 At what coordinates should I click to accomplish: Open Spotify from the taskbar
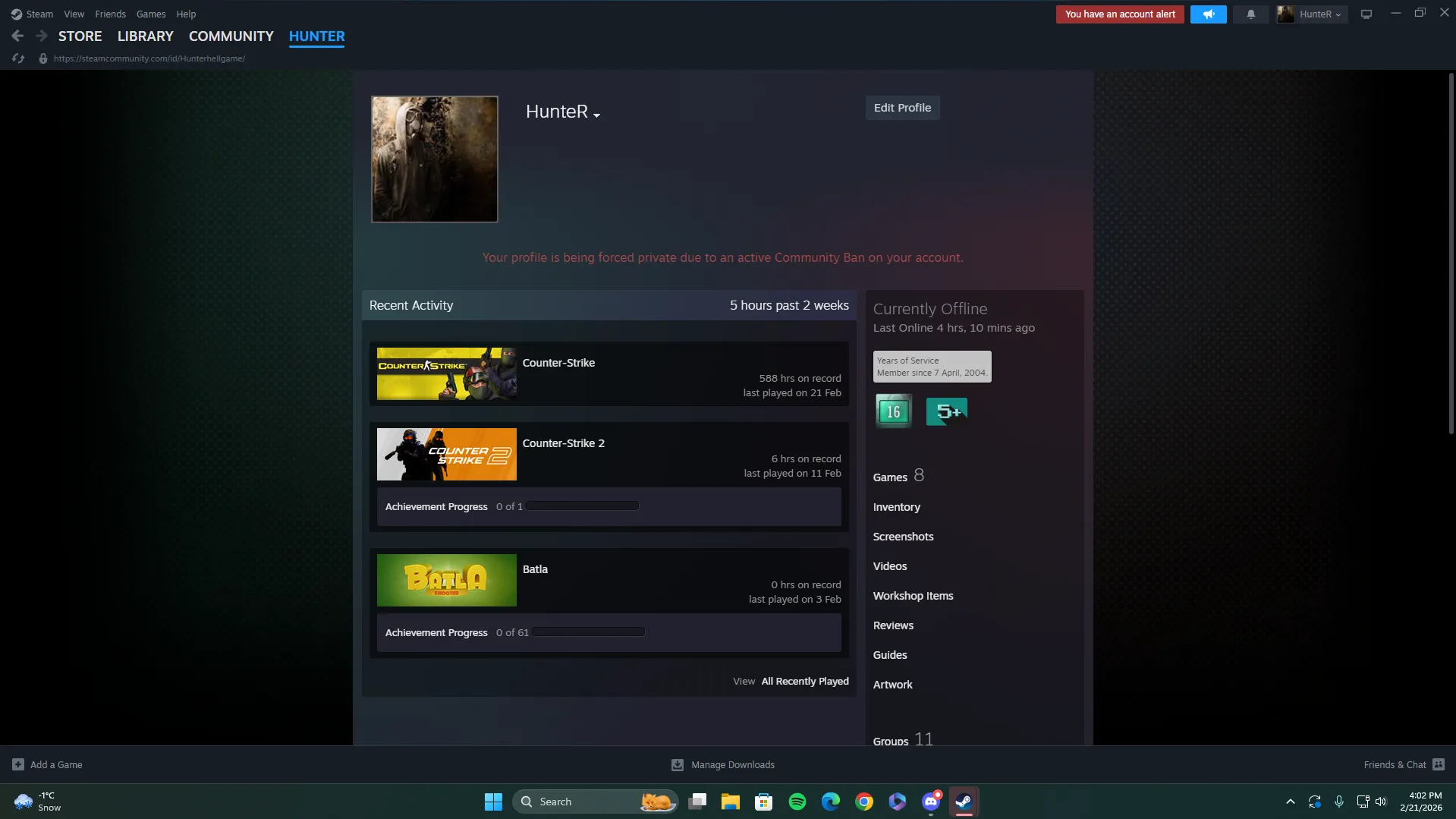point(797,802)
